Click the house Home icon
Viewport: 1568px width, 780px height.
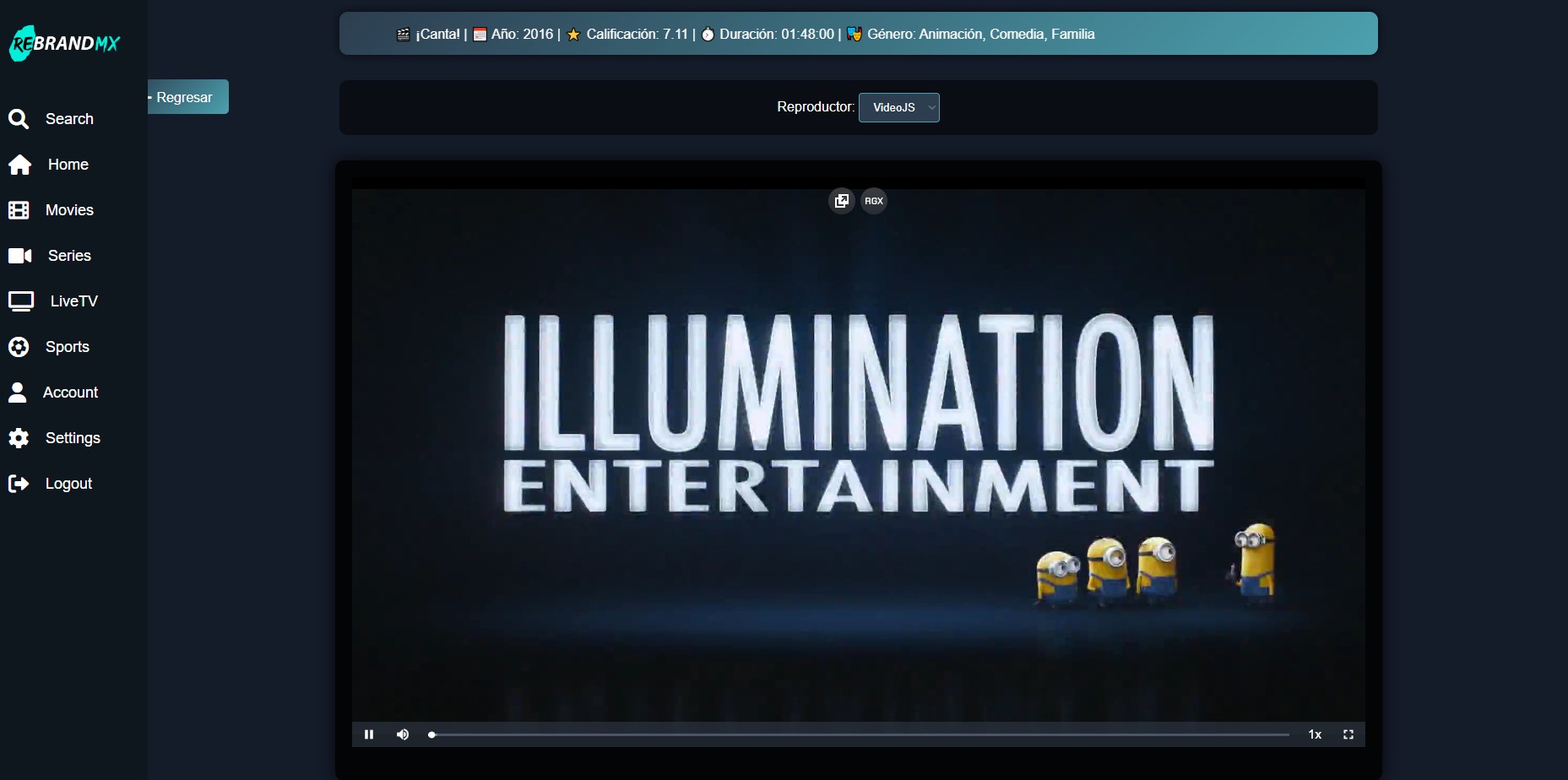[x=20, y=165]
